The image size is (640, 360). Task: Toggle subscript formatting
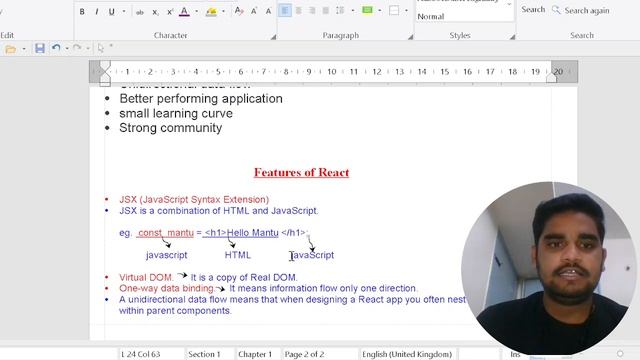pos(155,12)
